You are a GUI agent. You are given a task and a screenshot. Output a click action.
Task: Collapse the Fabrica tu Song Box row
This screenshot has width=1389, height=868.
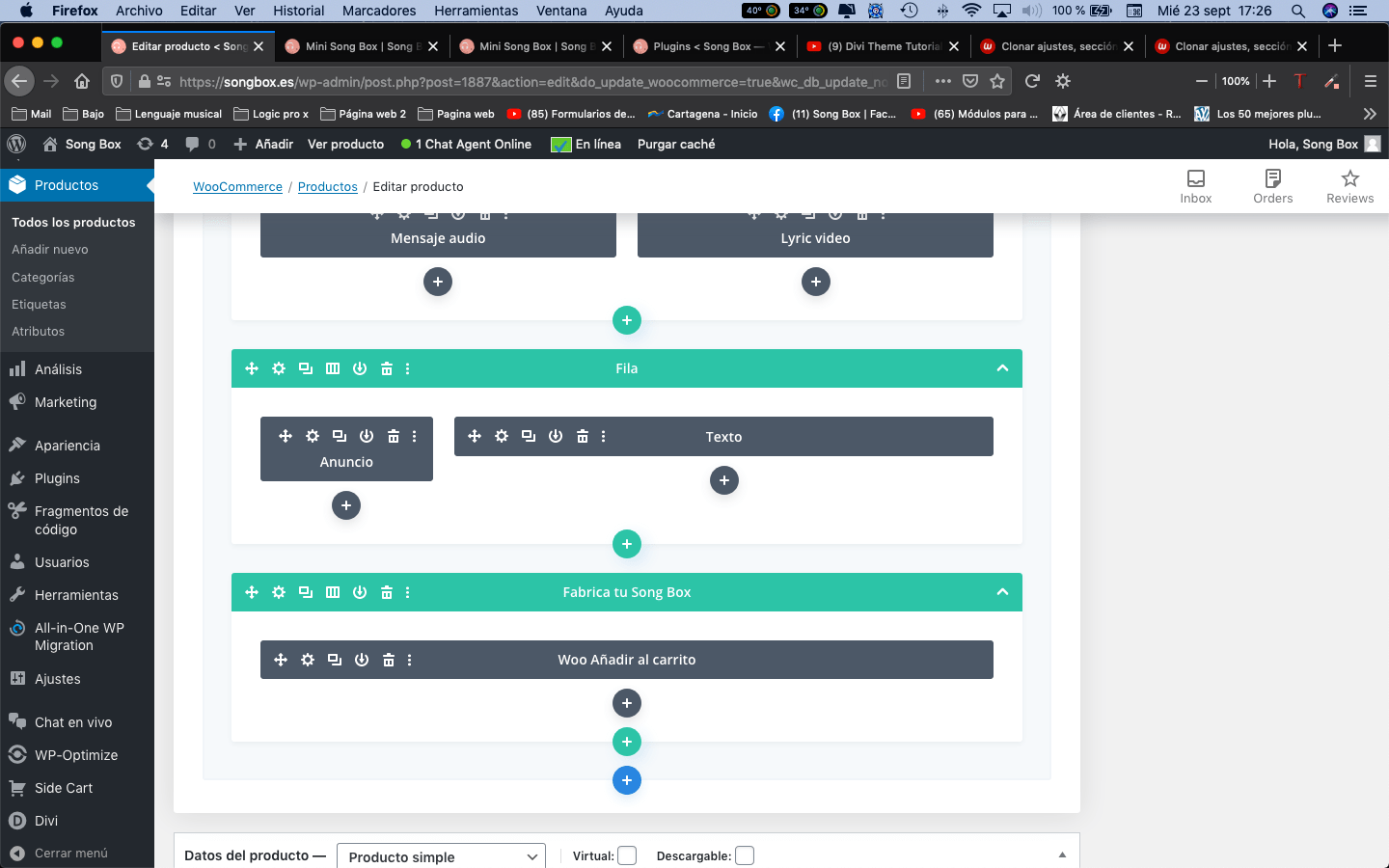[1002, 592]
